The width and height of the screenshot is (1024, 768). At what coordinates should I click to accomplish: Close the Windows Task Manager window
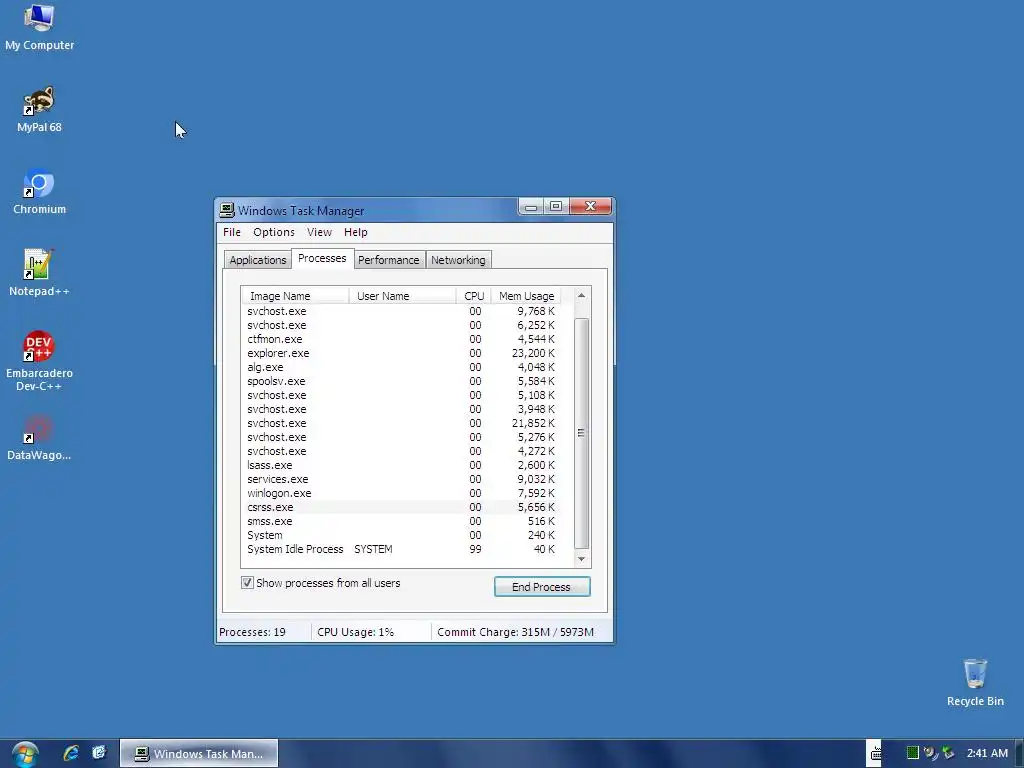tap(590, 207)
